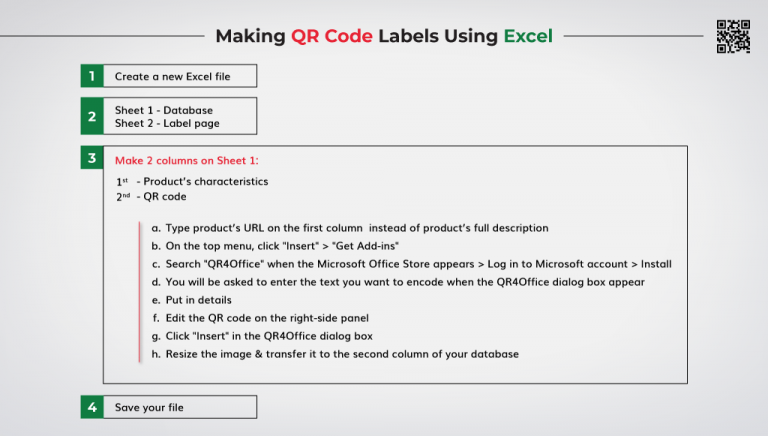
Task: Click the "Sheet 1 - Database" line
Action: pos(163,110)
